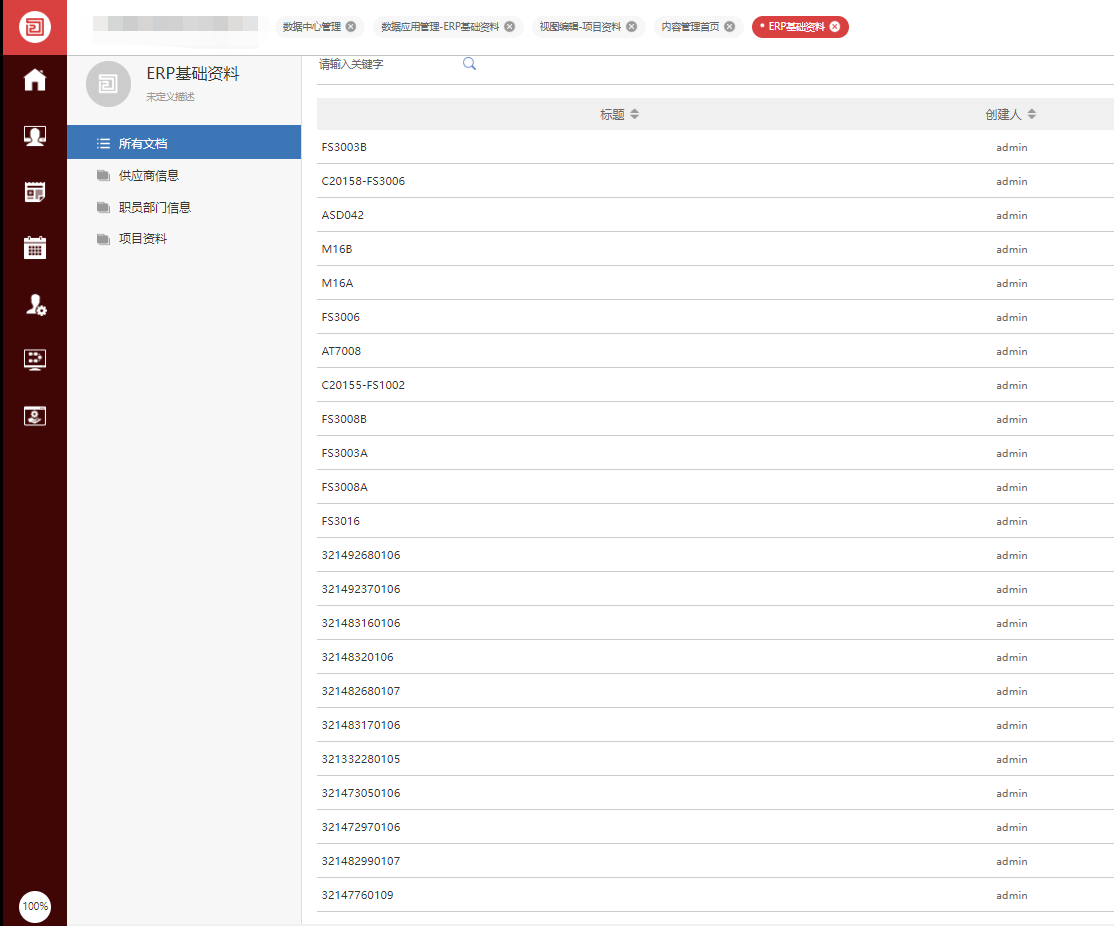Select 所有文档 in the left panel

(x=184, y=143)
